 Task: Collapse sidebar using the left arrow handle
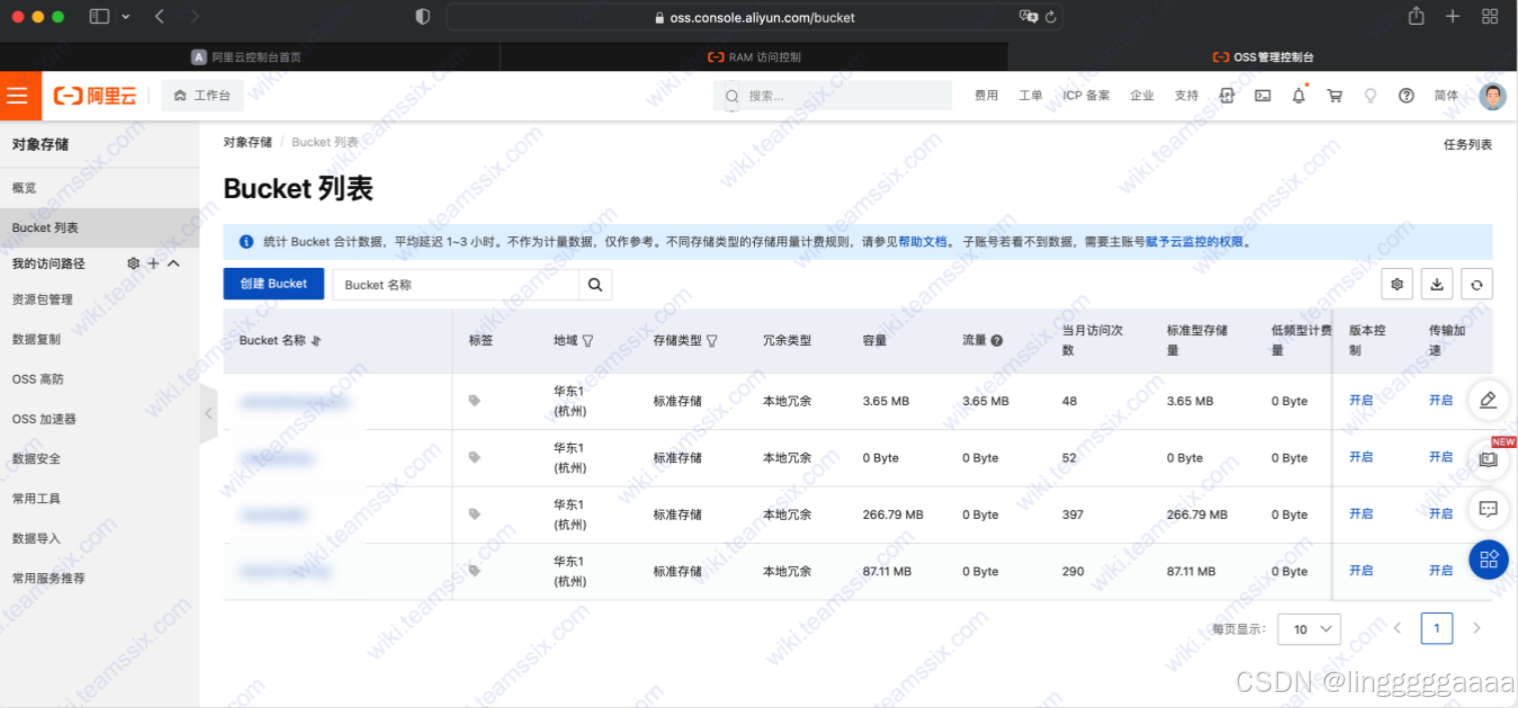point(208,413)
